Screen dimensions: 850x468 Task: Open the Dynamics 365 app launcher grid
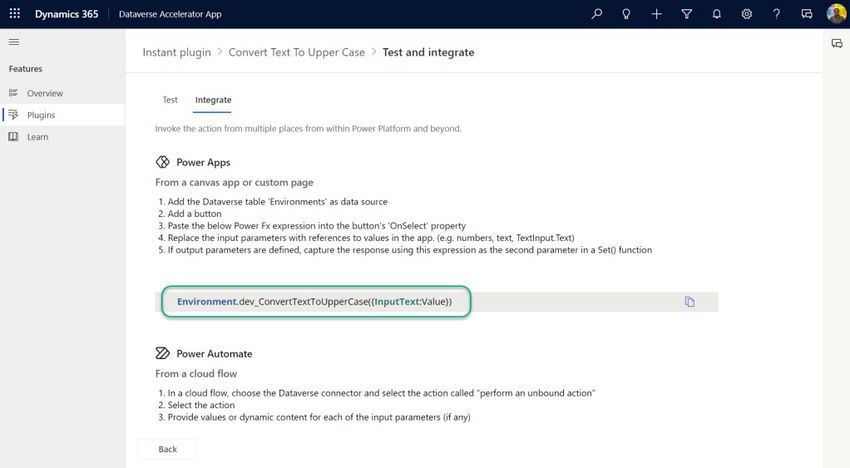click(15, 14)
